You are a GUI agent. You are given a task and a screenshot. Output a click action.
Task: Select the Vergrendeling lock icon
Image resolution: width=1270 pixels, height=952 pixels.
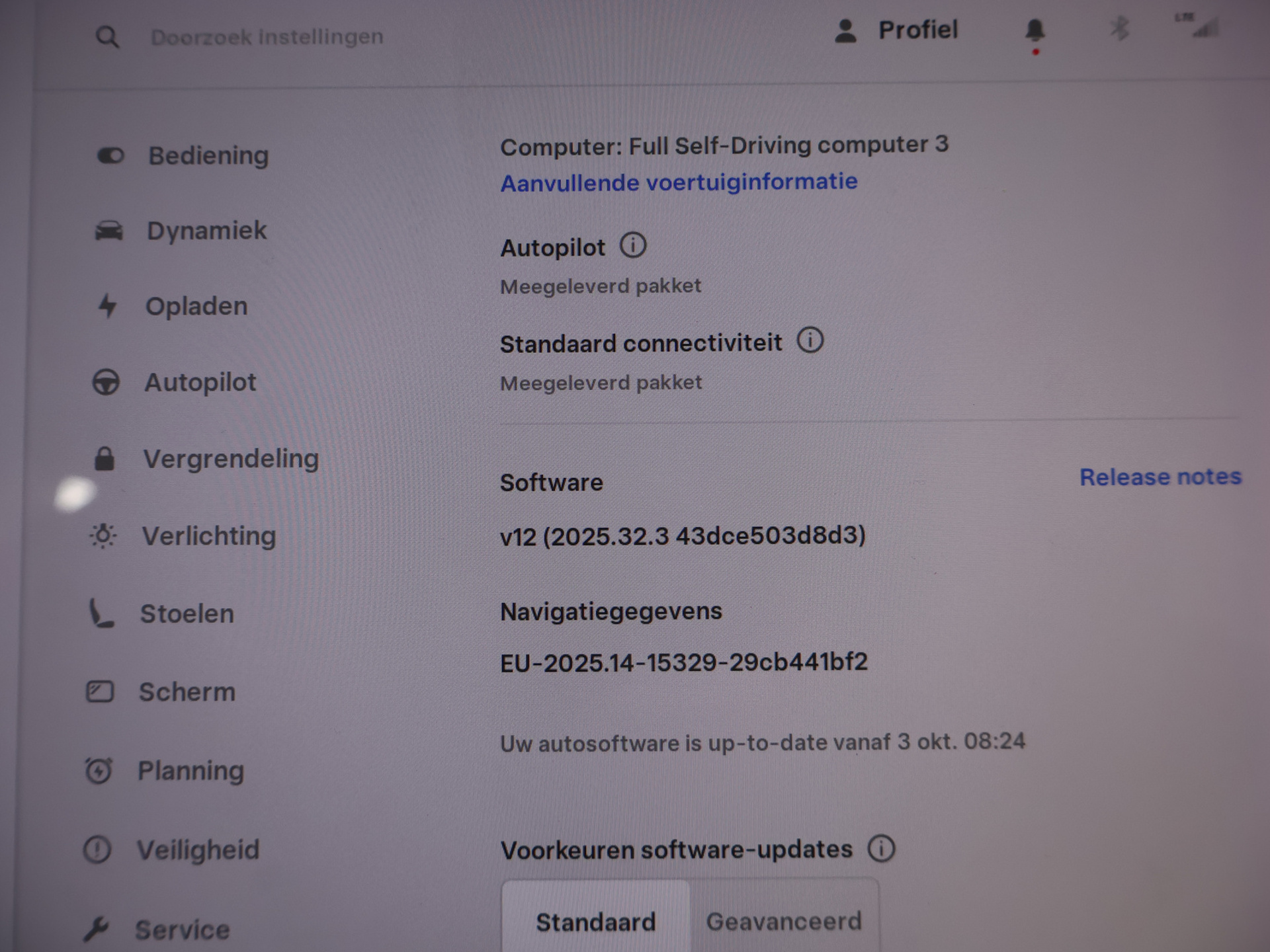pos(105,458)
